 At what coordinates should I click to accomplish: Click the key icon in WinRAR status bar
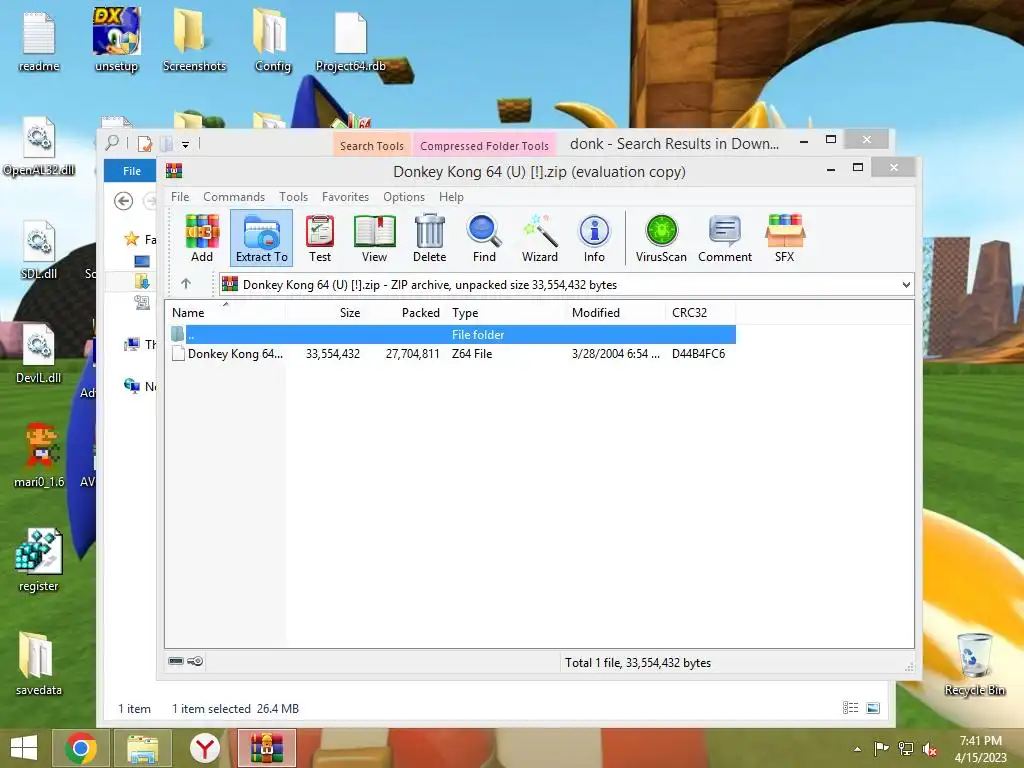pos(195,661)
